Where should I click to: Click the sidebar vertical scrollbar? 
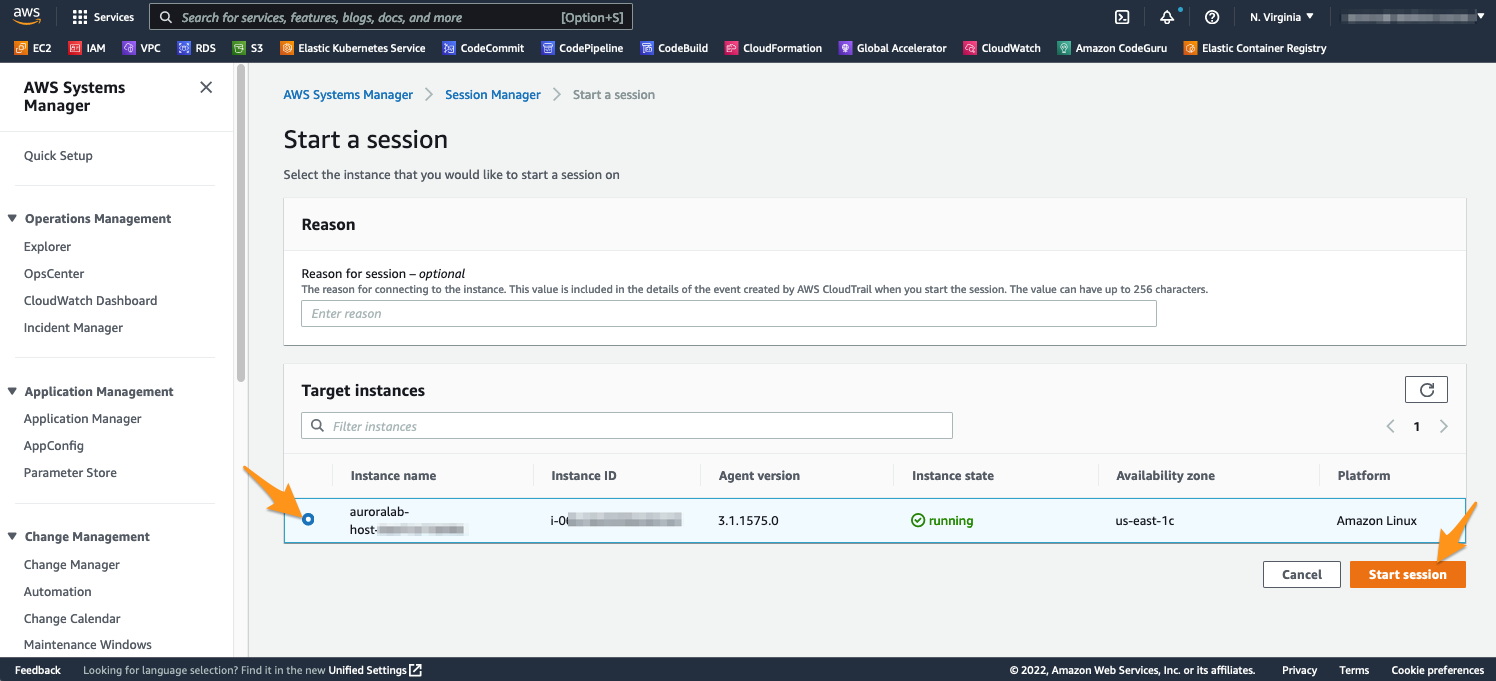point(240,224)
